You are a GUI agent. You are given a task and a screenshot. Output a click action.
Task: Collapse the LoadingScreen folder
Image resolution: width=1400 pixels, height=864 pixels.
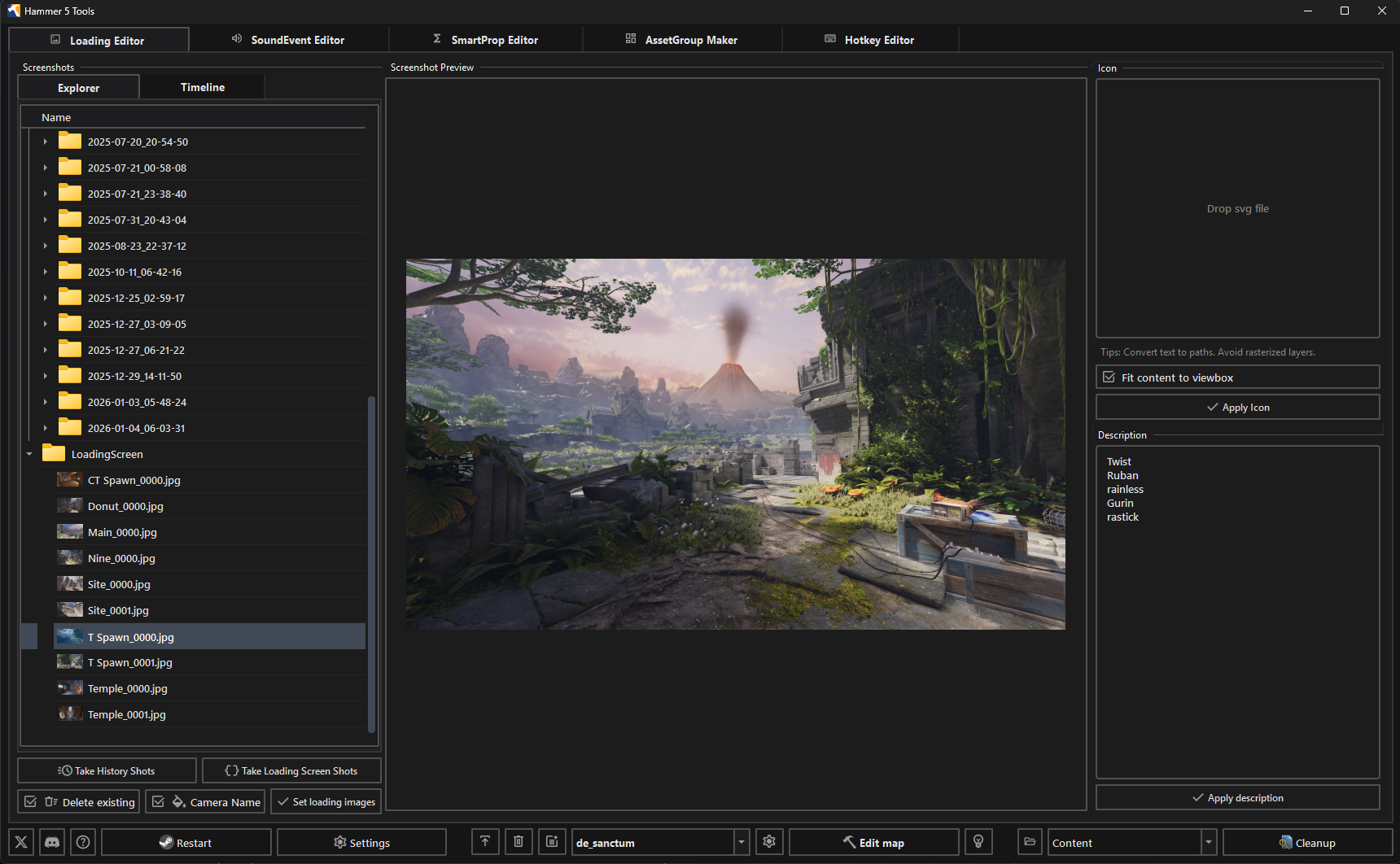pos(30,453)
